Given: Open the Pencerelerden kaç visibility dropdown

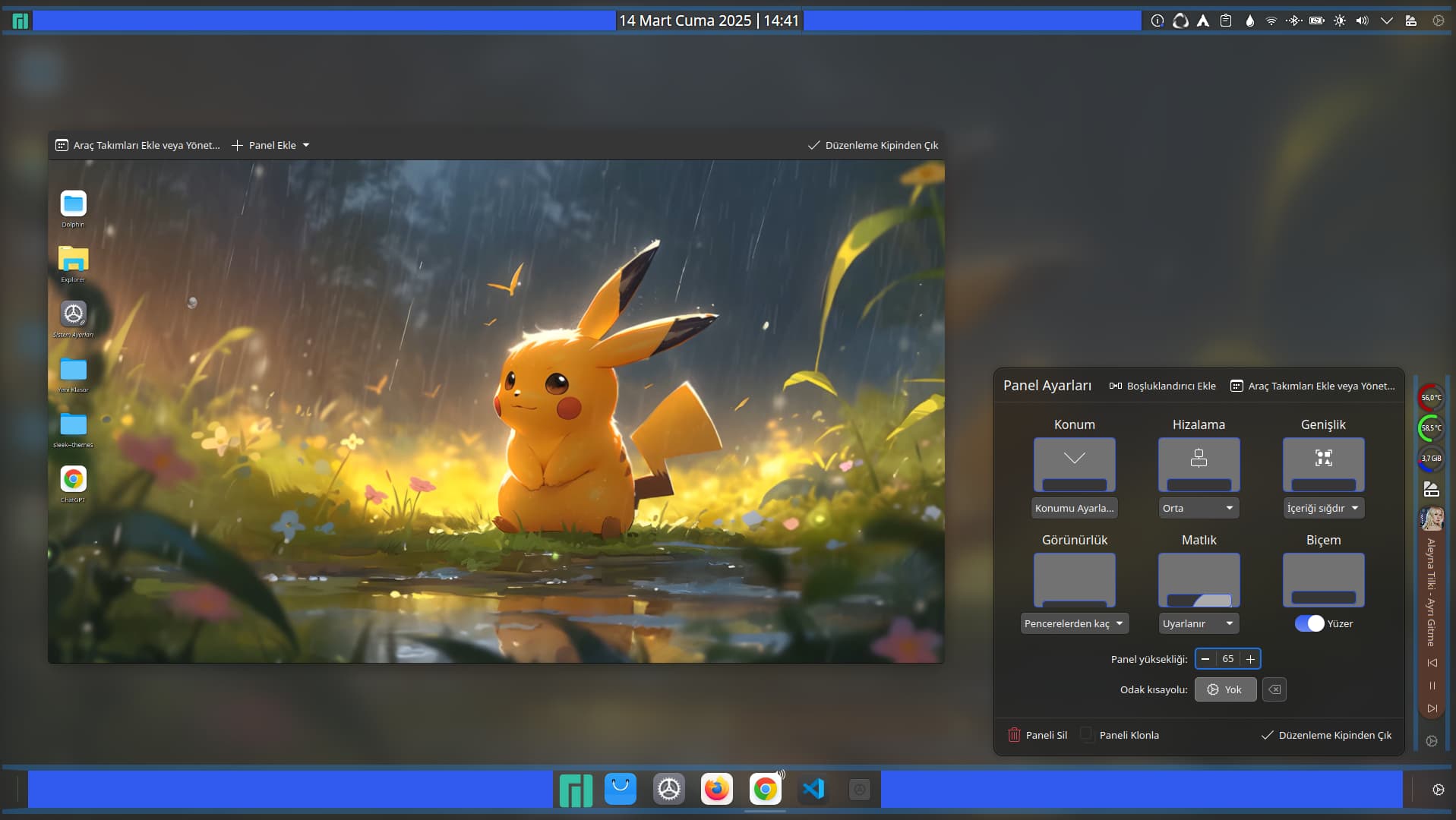Looking at the screenshot, I should tap(1074, 623).
